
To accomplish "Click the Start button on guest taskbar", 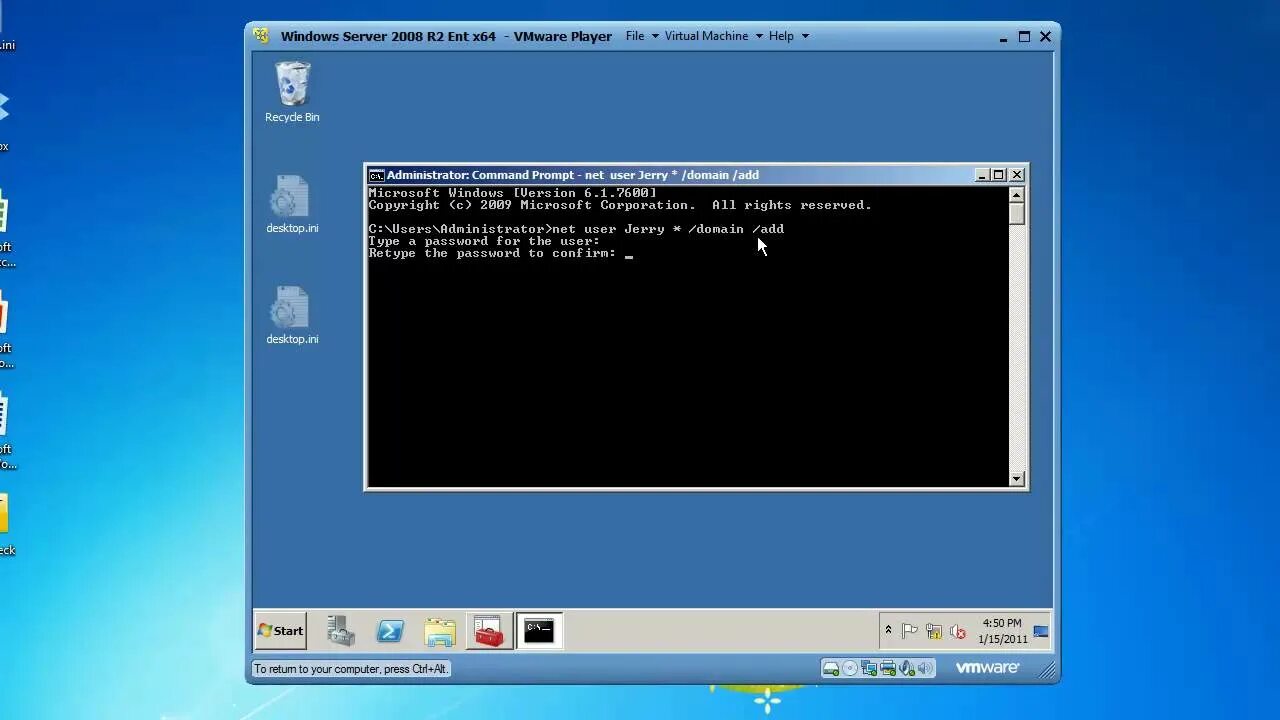I will (281, 631).
